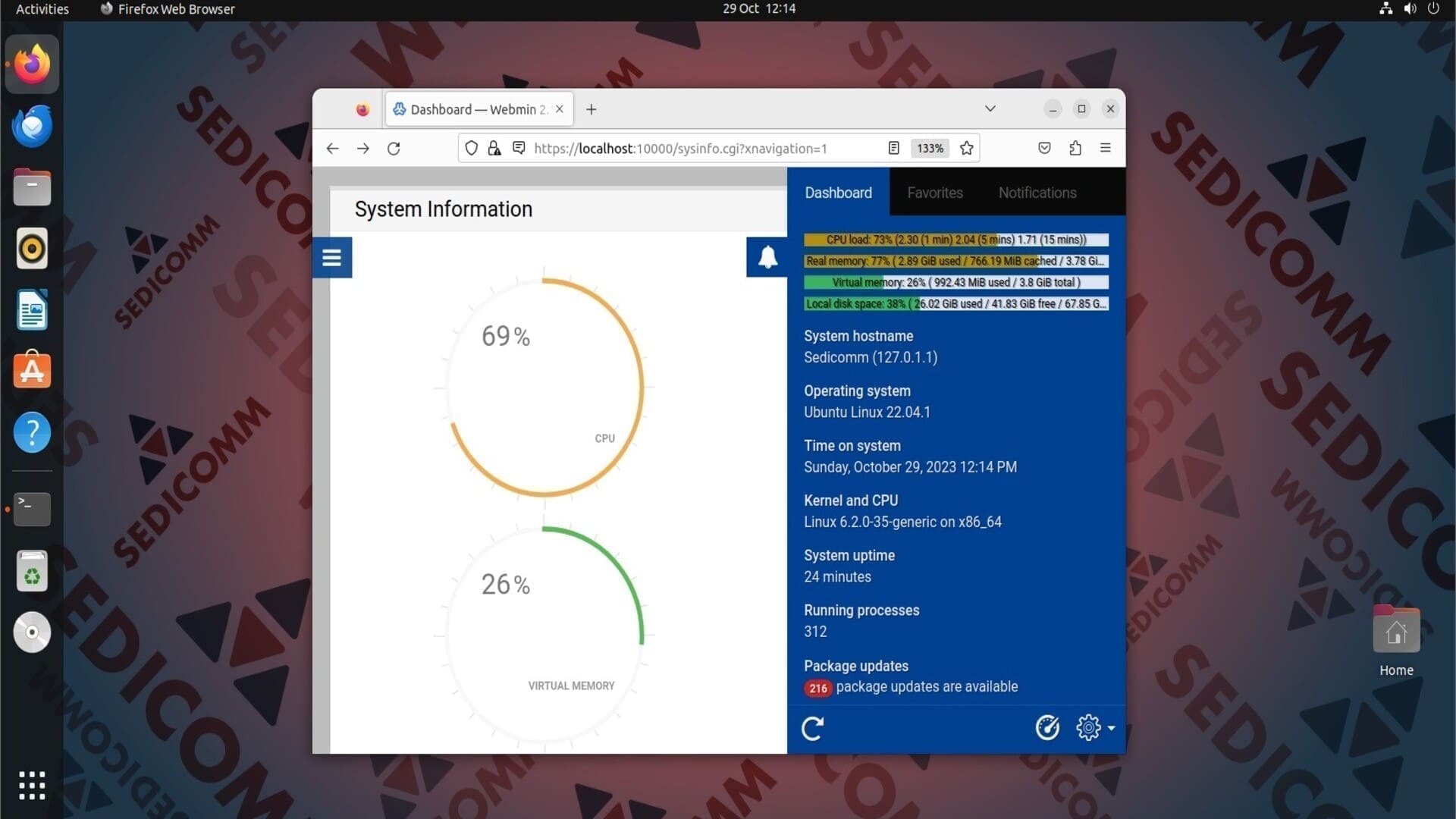
Task: Open the Pocket save icon
Action: (1044, 149)
